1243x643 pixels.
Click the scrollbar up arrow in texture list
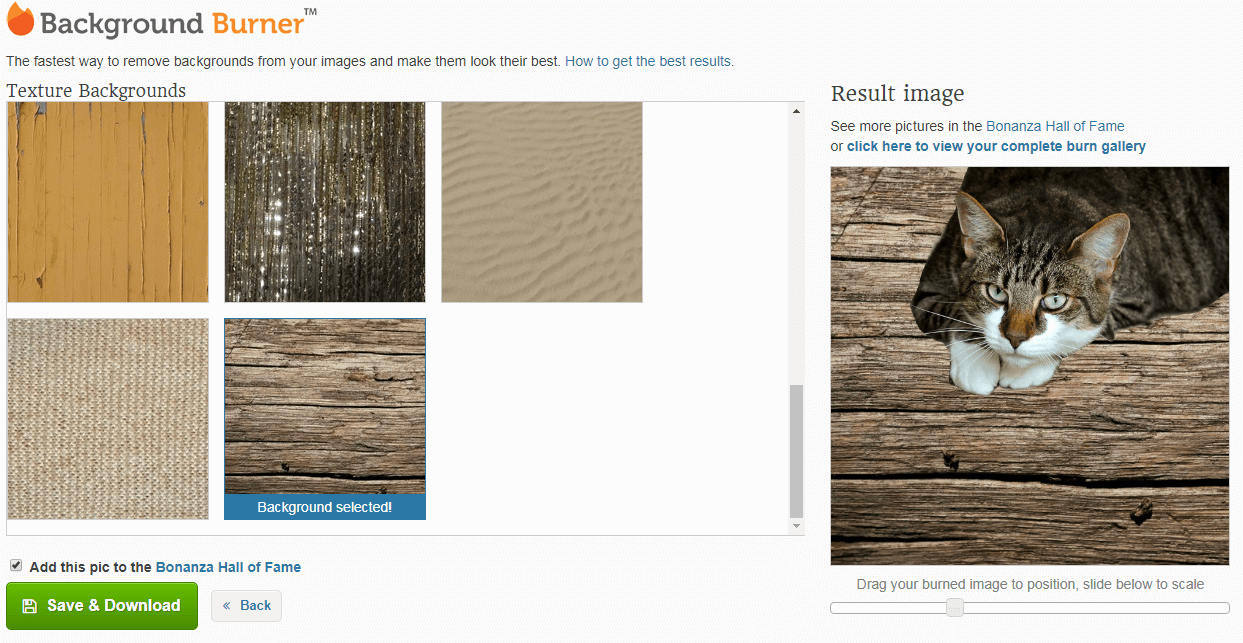(x=796, y=111)
